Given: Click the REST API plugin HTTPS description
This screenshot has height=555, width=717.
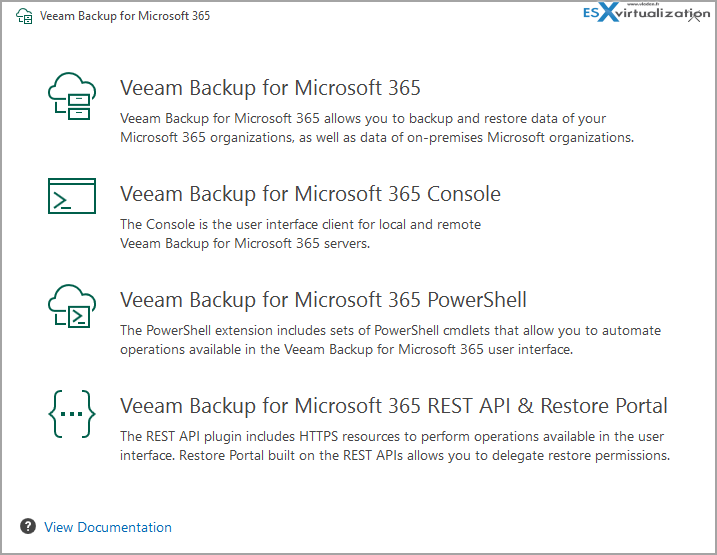Looking at the screenshot, I should point(395,446).
